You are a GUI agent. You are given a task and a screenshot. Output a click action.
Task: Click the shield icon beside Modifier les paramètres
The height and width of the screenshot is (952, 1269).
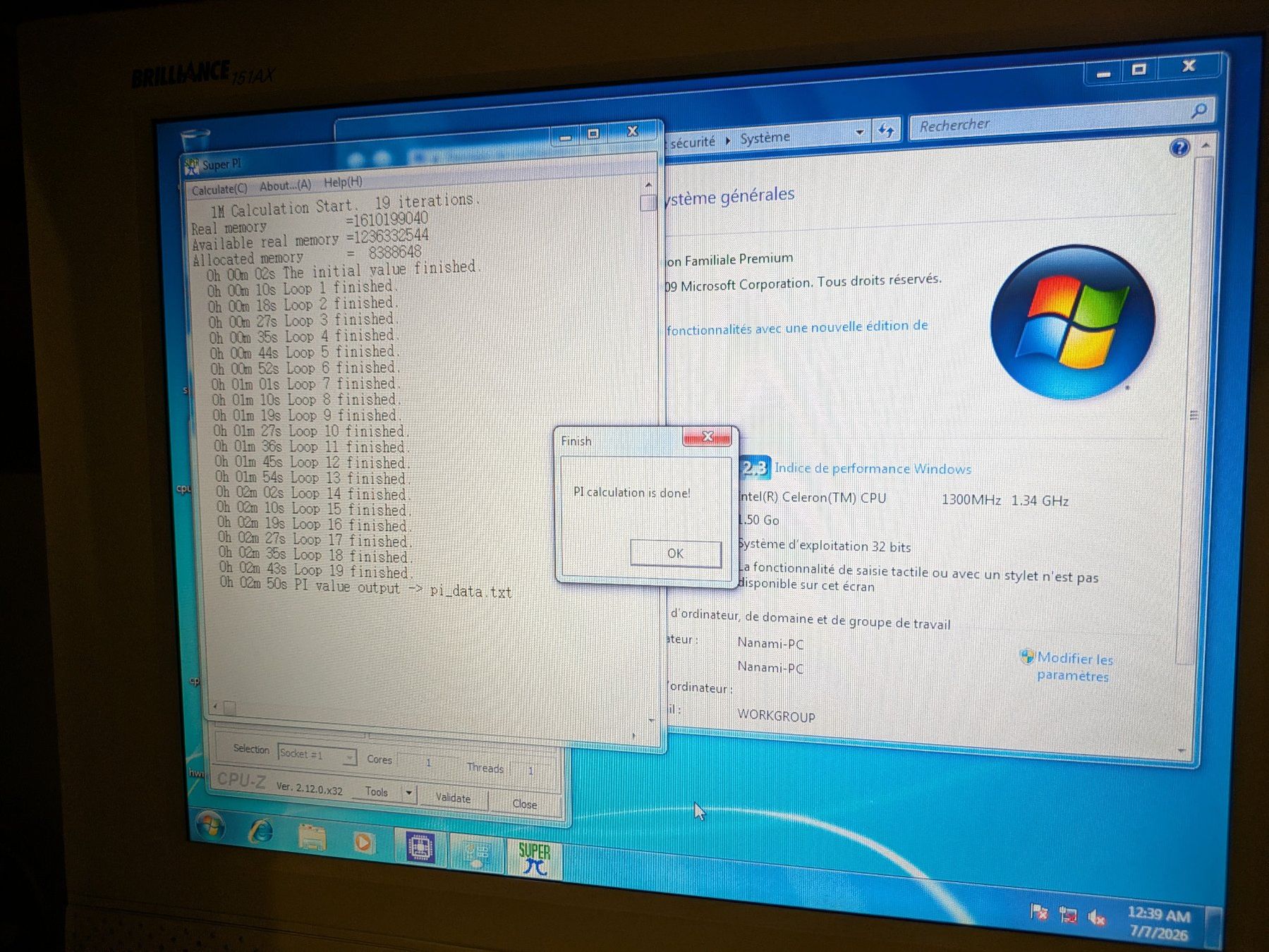tap(1027, 657)
